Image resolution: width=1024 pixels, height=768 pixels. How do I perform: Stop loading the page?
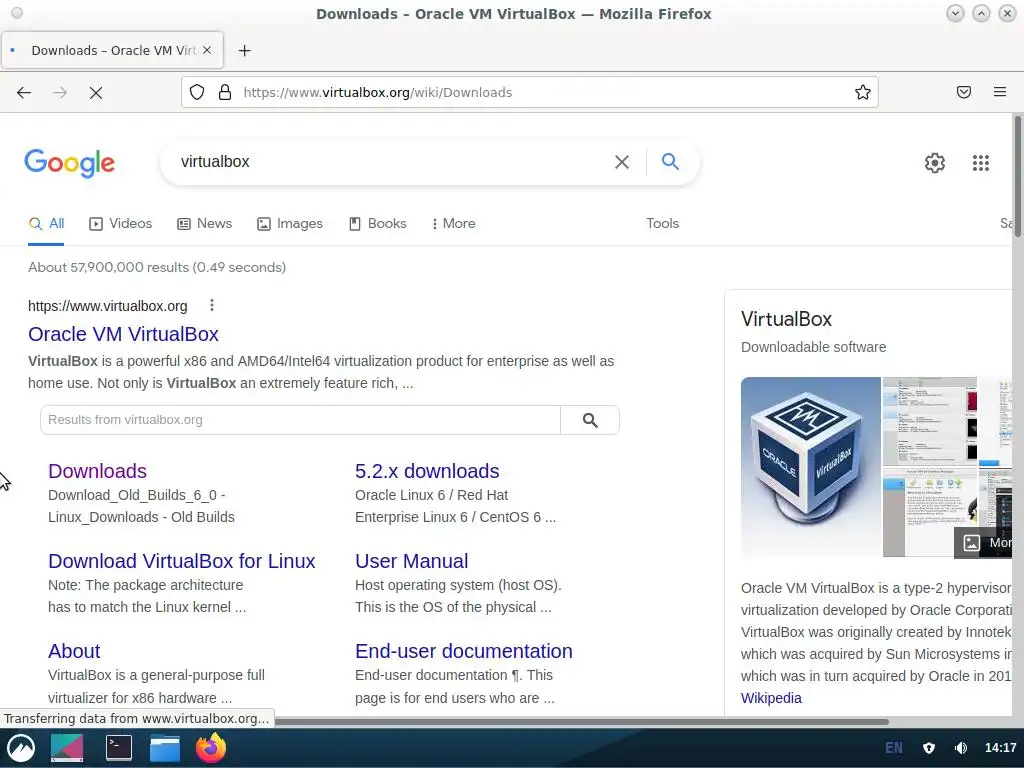96,93
